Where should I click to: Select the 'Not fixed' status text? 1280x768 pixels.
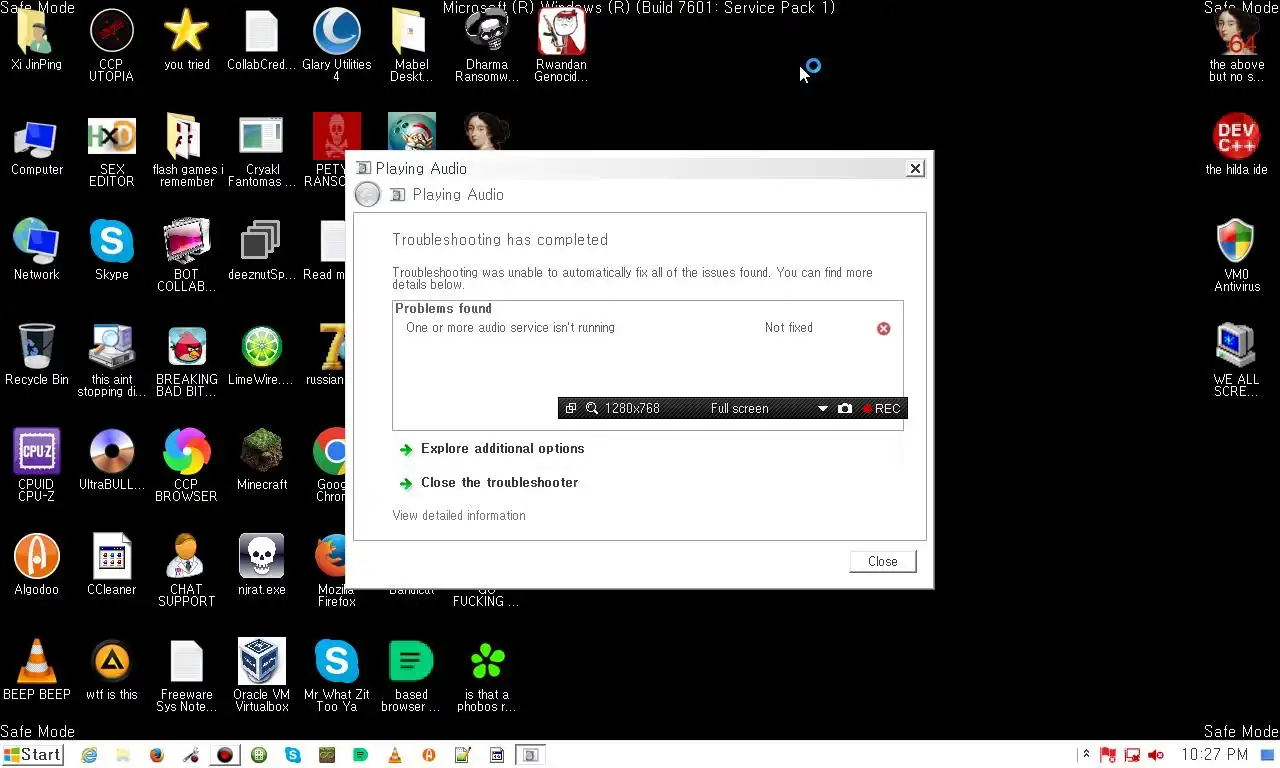click(x=788, y=327)
